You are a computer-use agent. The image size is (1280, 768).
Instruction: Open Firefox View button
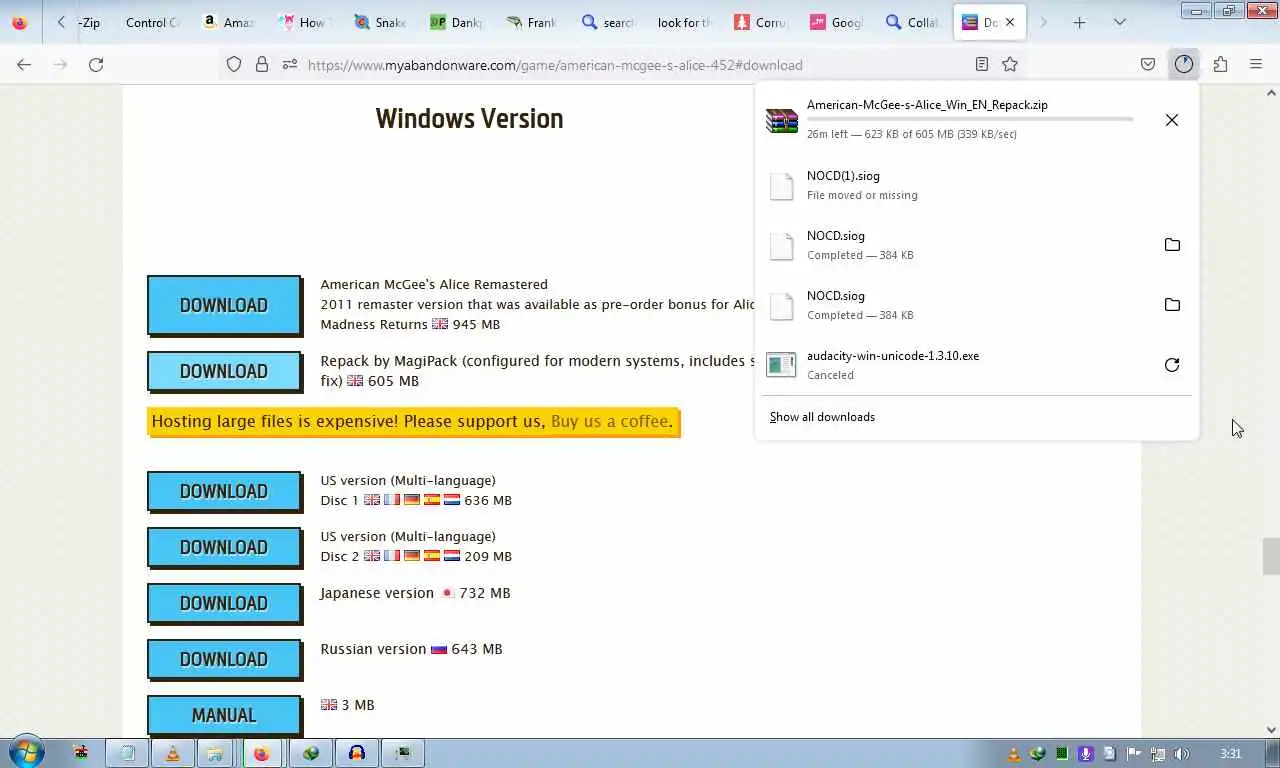point(20,22)
